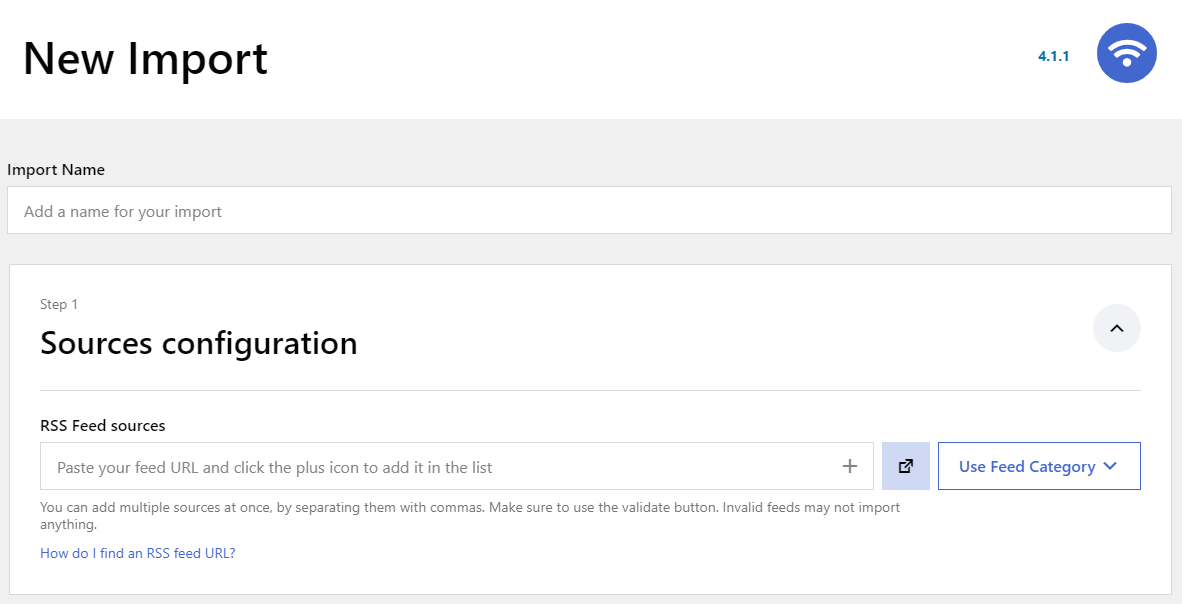The height and width of the screenshot is (604, 1182).
Task: Open "How do I find an RSS feed URL?"
Action: [137, 553]
